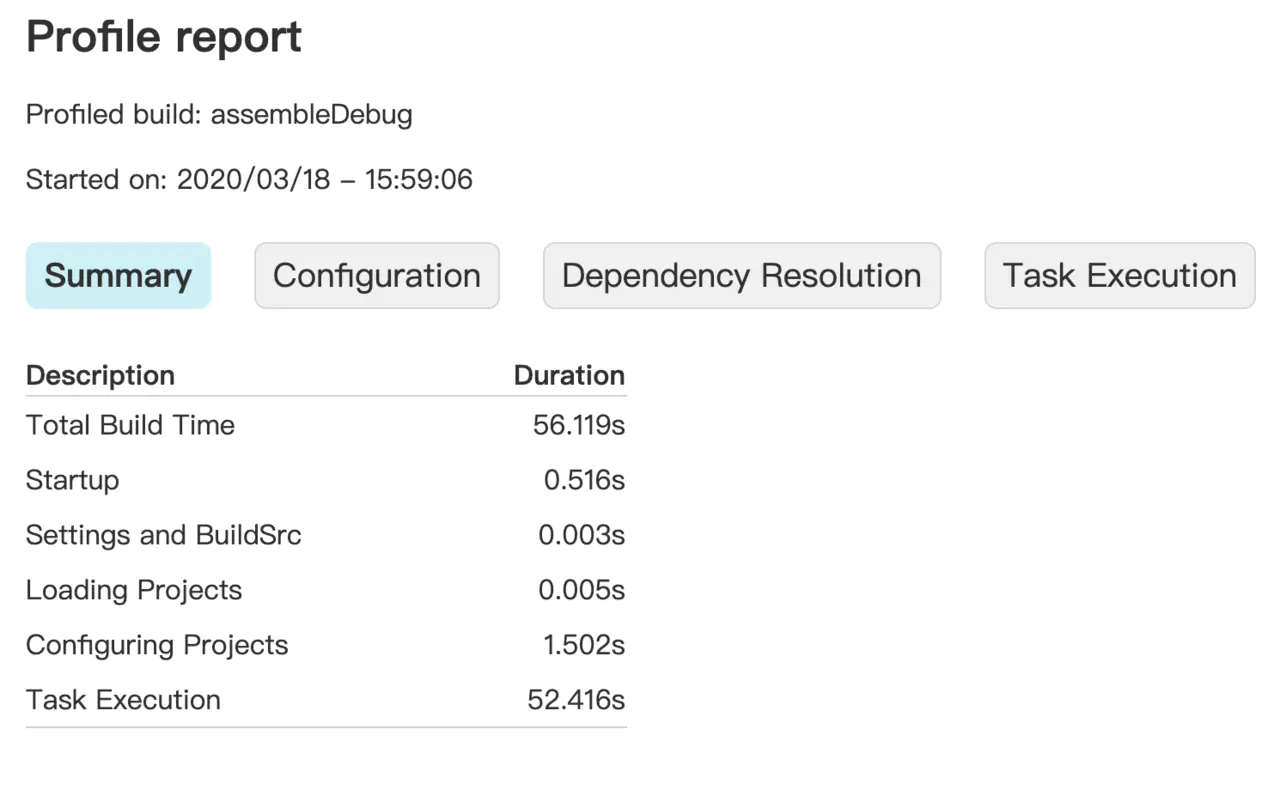The image size is (1280, 802).
Task: Click the 1.502s configuring duration
Action: tap(584, 646)
